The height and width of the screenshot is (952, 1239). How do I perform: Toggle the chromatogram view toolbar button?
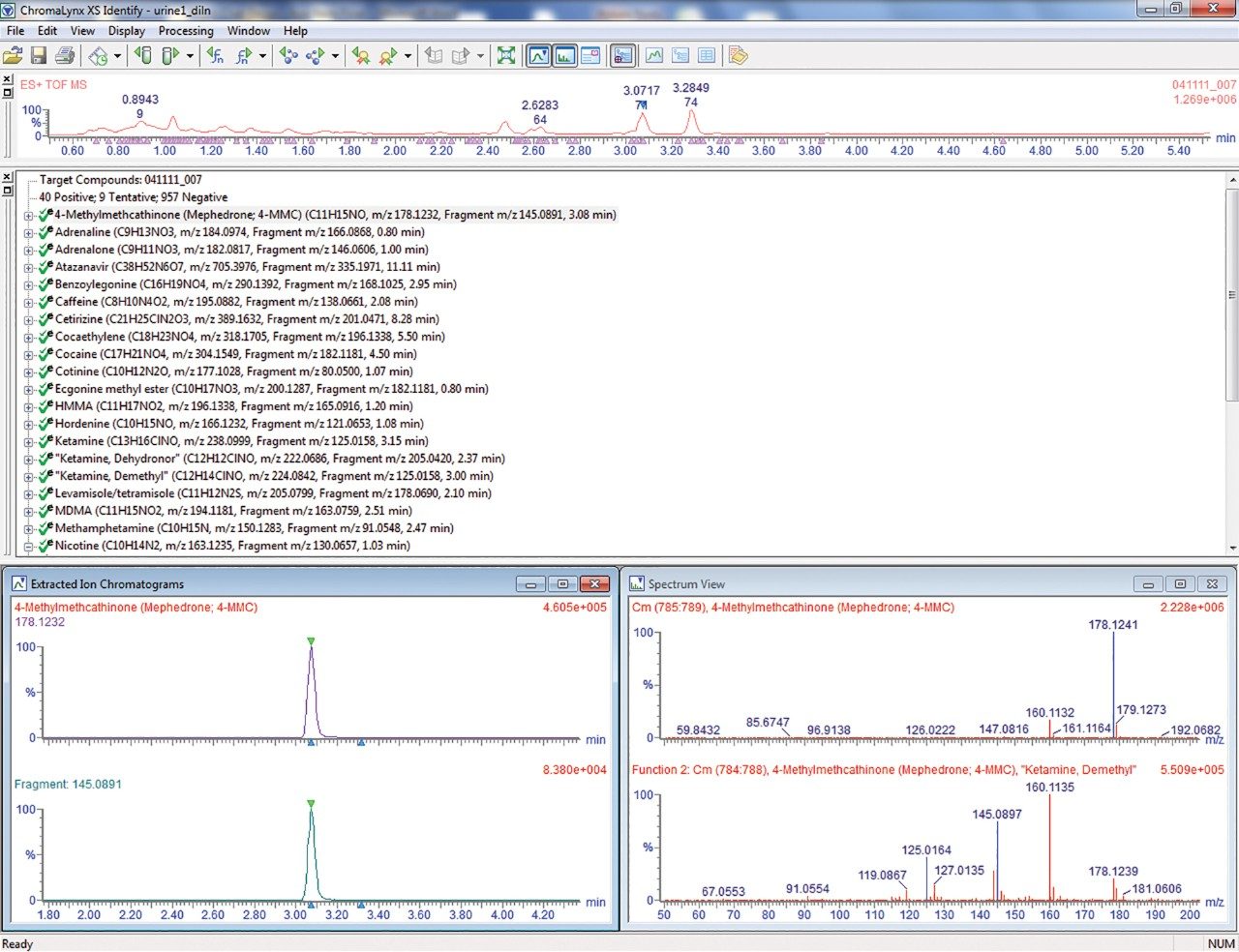pyautogui.click(x=538, y=56)
